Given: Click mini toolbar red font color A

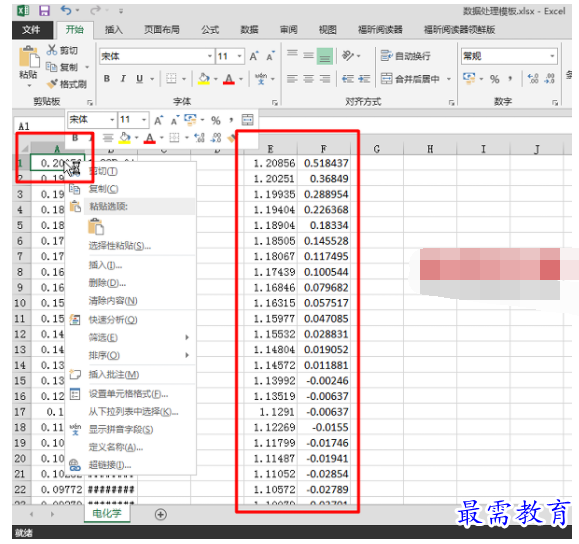Looking at the screenshot, I should coord(150,138).
